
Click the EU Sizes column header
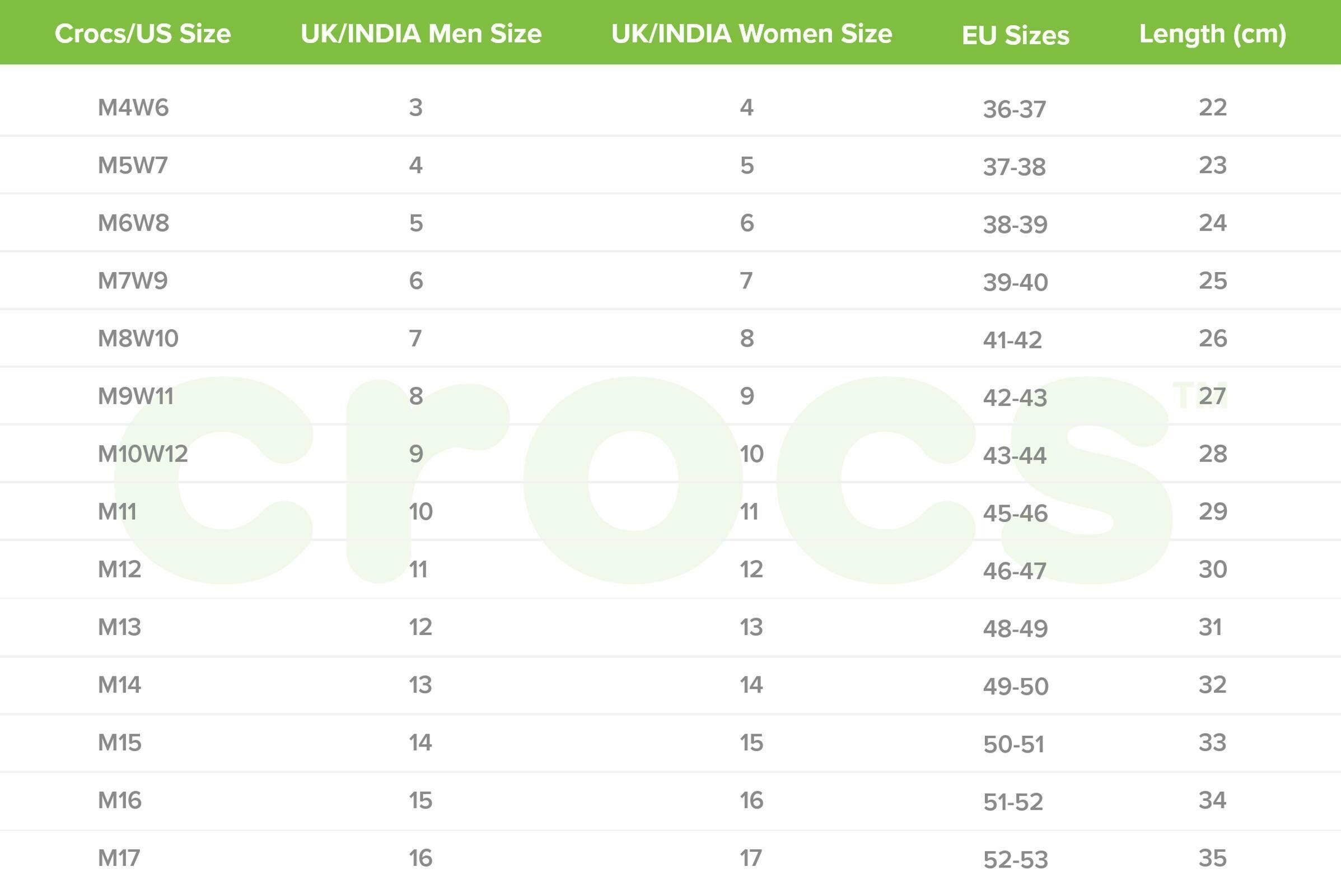tap(1015, 35)
